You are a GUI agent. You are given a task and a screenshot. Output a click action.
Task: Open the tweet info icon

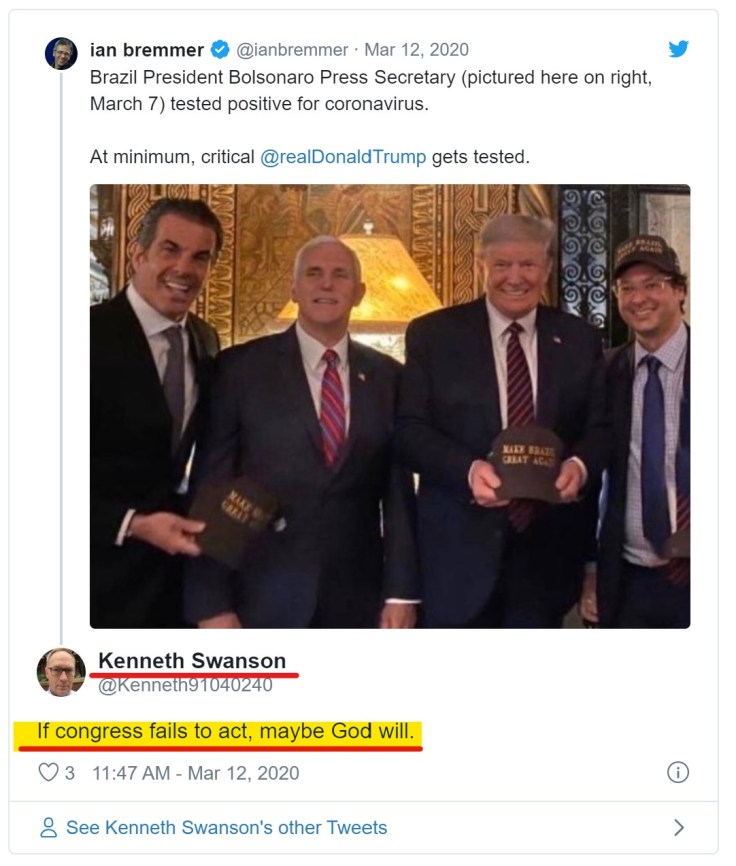[678, 772]
